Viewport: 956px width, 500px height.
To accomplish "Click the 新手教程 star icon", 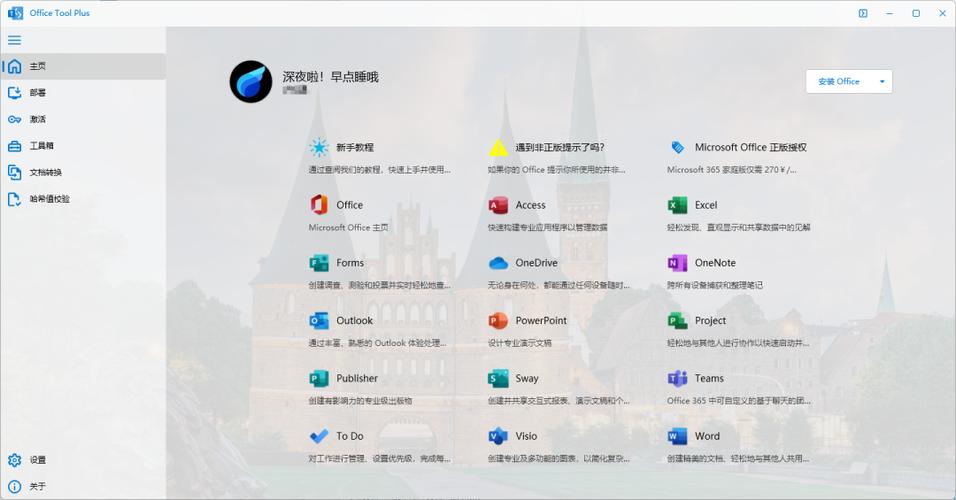I will pyautogui.click(x=318, y=147).
